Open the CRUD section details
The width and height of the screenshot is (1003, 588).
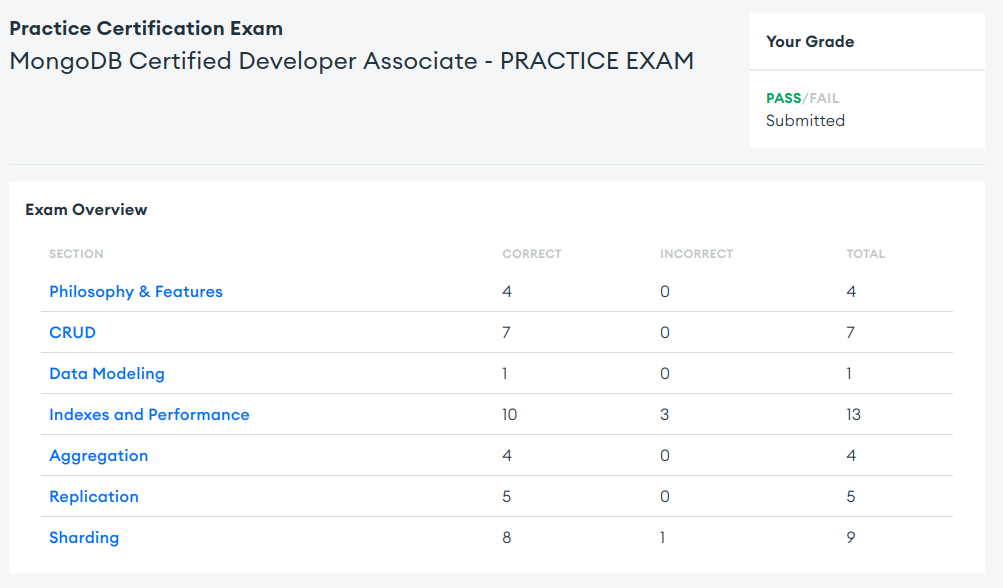[x=72, y=332]
